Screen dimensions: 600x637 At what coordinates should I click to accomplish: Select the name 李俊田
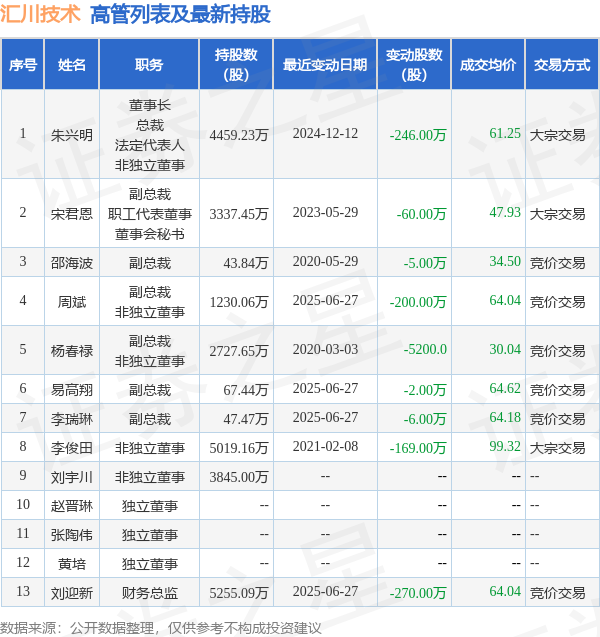[71, 448]
